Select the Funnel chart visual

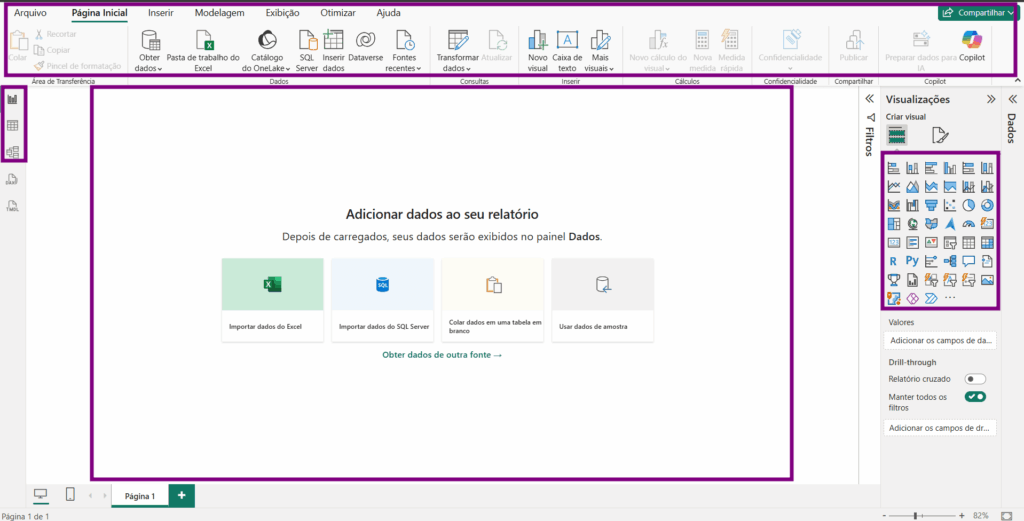tap(931, 206)
